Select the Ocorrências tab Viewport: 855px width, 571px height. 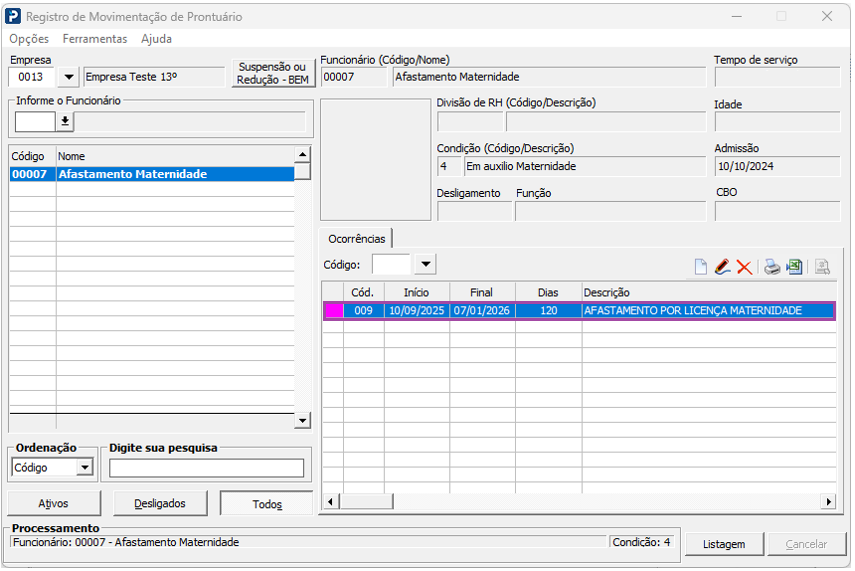tap(356, 239)
